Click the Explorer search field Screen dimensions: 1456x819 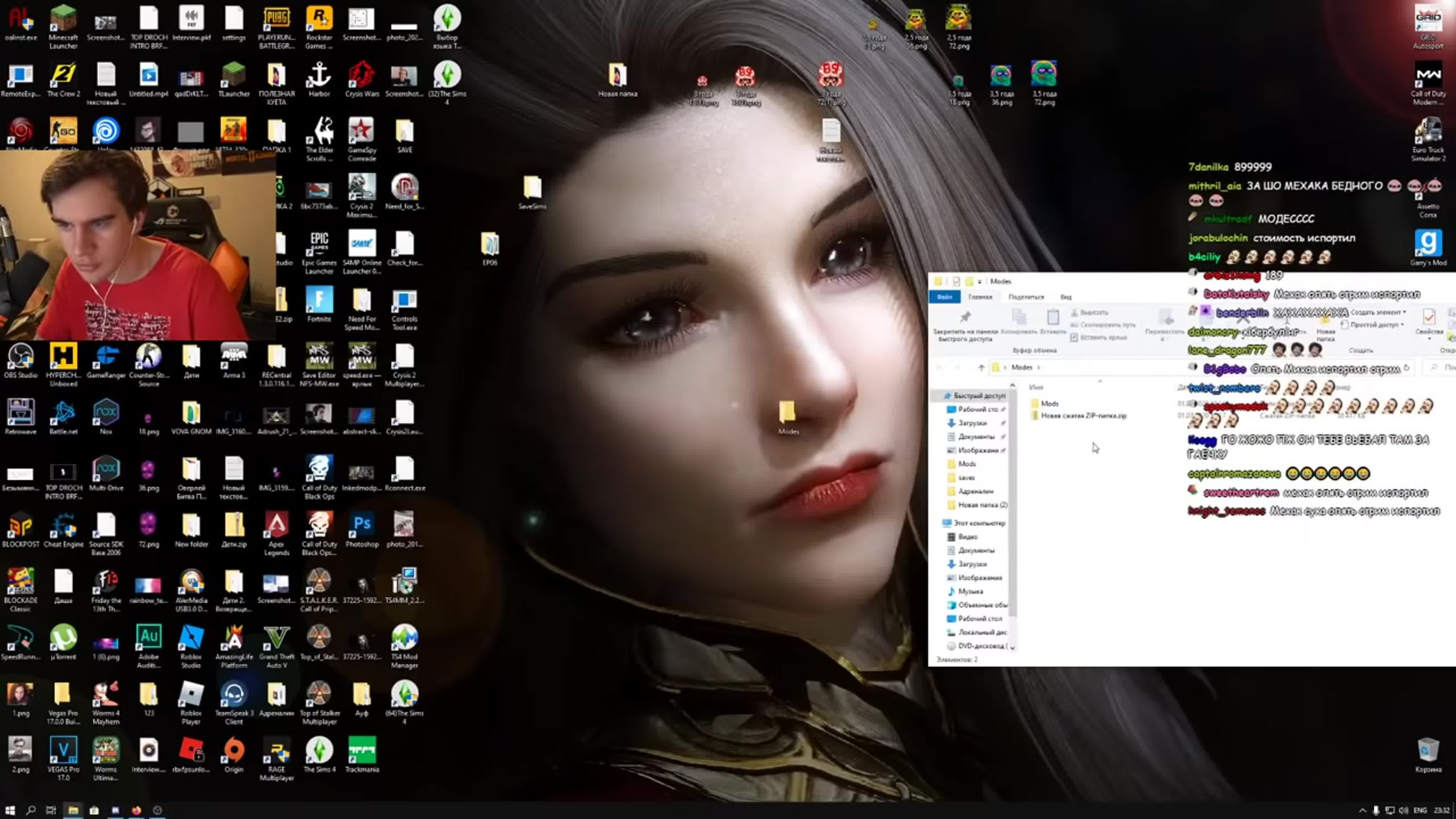[1440, 368]
